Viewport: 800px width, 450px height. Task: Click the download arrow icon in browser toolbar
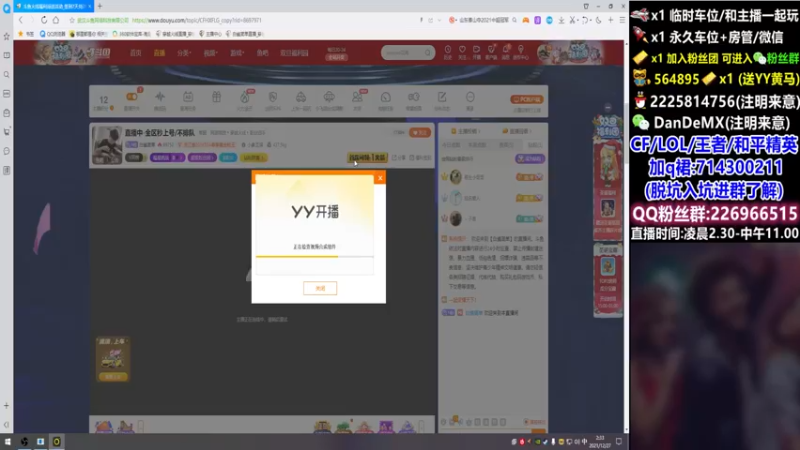coord(561,20)
